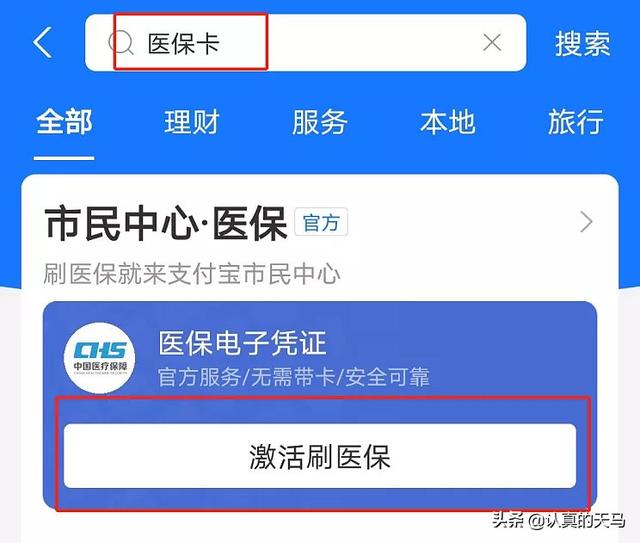Click 官方服务/无需带卡/安全可靠 description
This screenshot has height=543, width=640.
(294, 377)
